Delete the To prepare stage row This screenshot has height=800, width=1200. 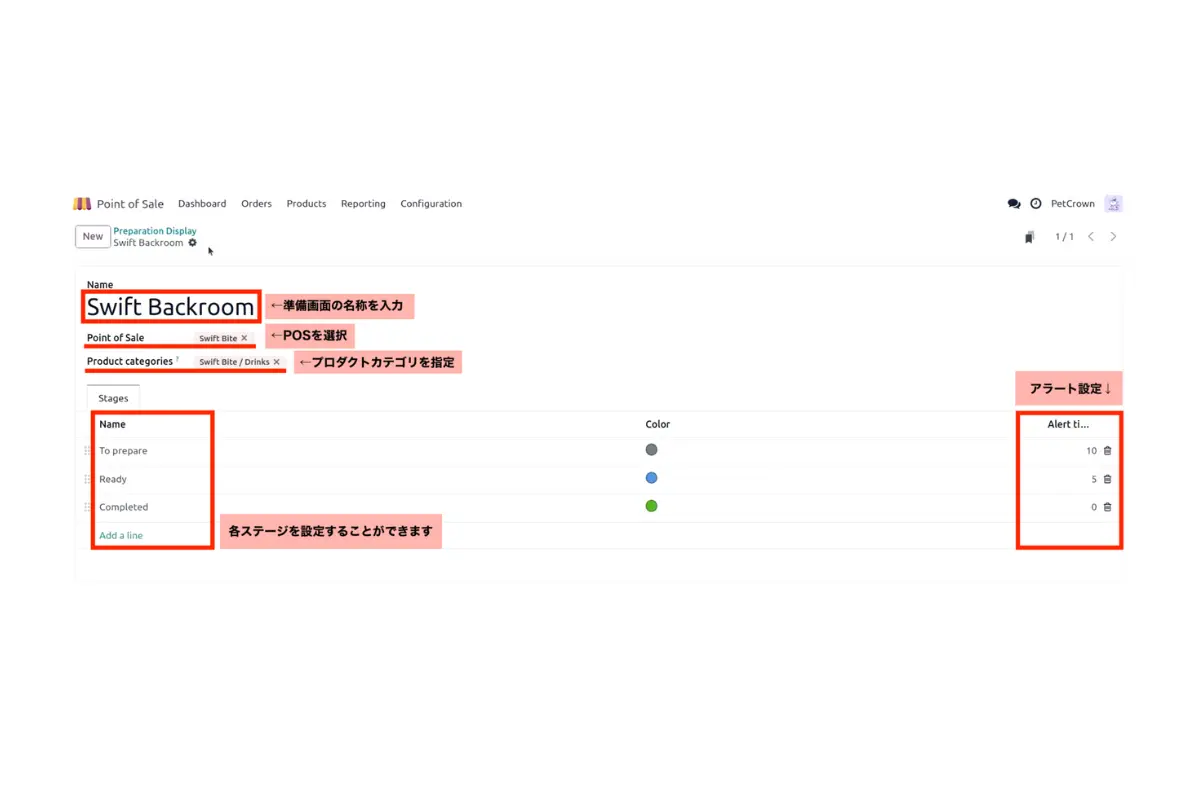1107,451
